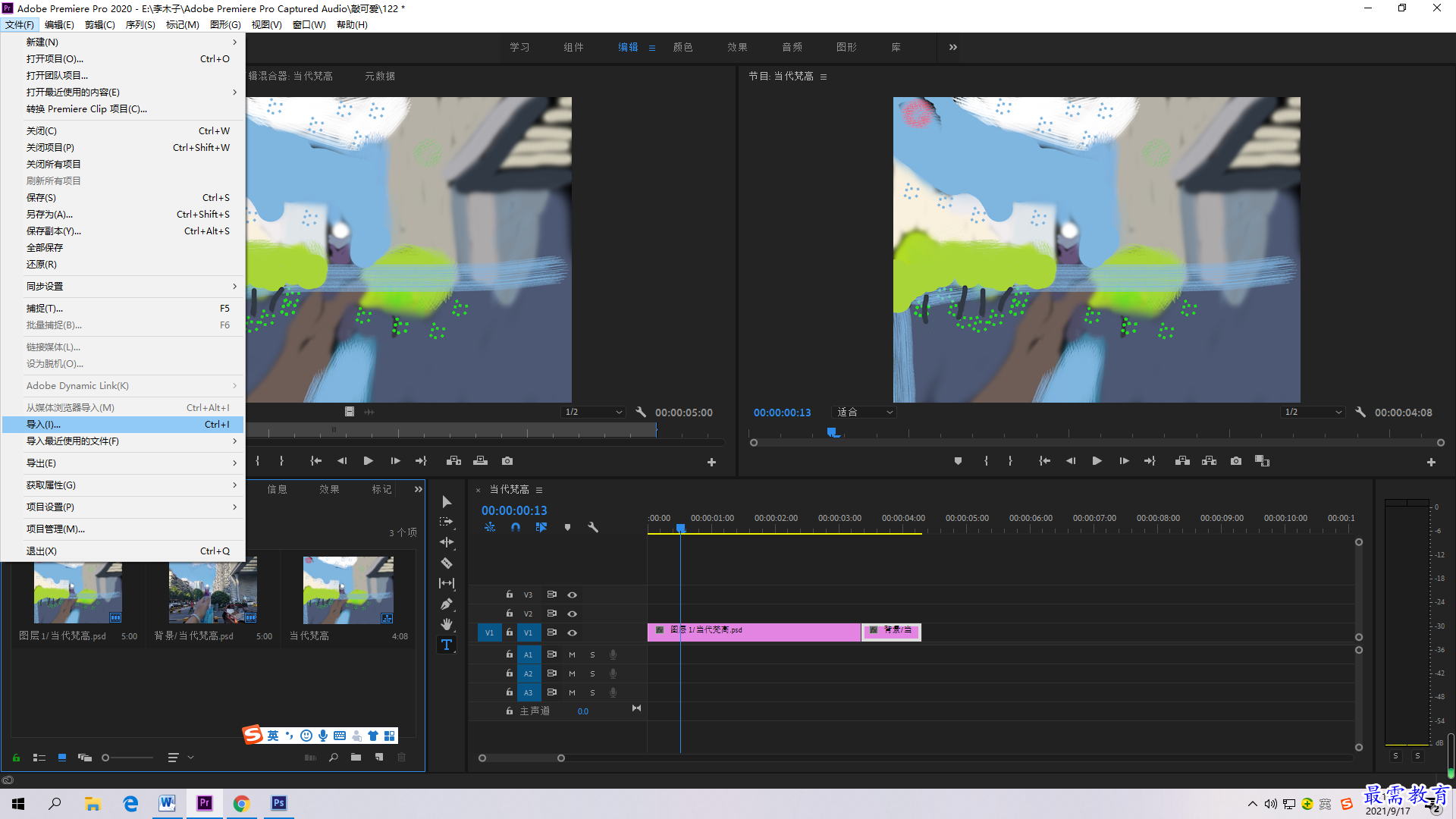
Task: Select the sequence thumbnail in project bin
Action: coord(348,590)
